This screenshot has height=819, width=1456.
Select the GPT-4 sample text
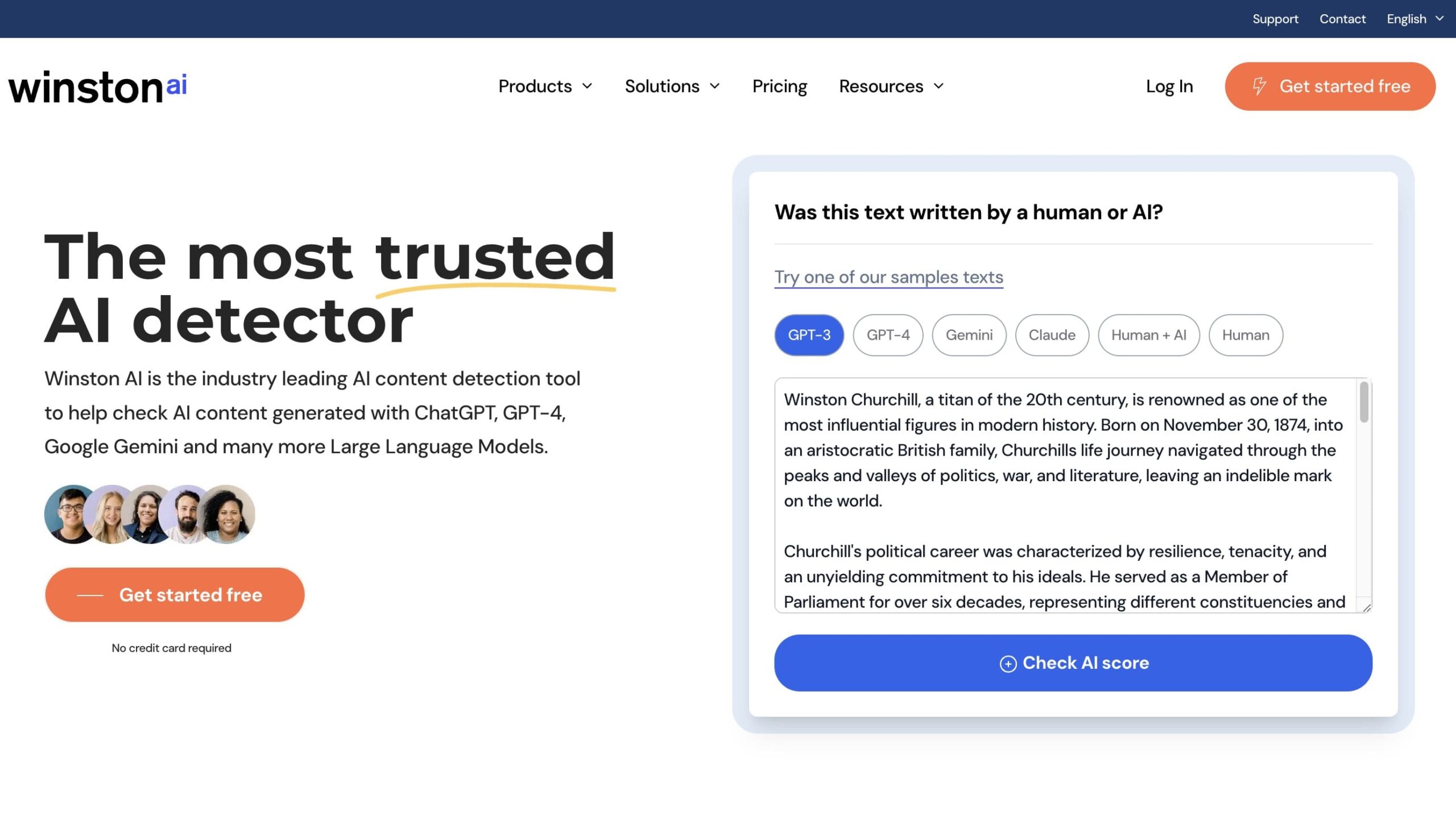888,335
